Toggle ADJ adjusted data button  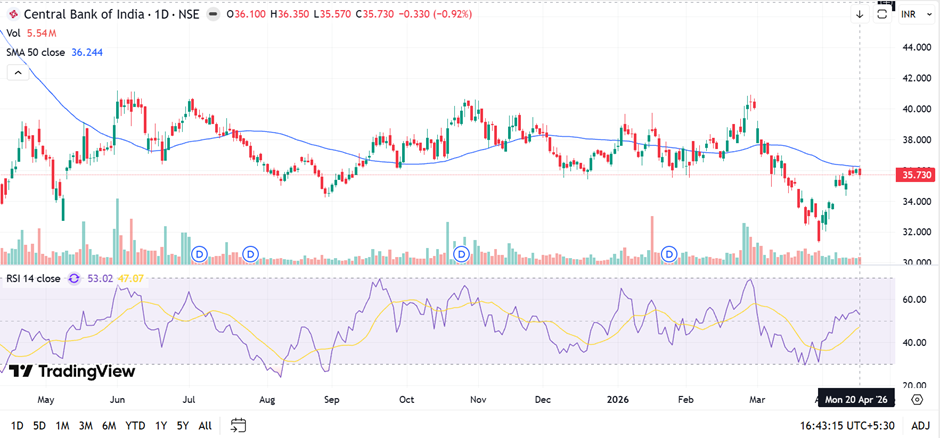click(917, 425)
